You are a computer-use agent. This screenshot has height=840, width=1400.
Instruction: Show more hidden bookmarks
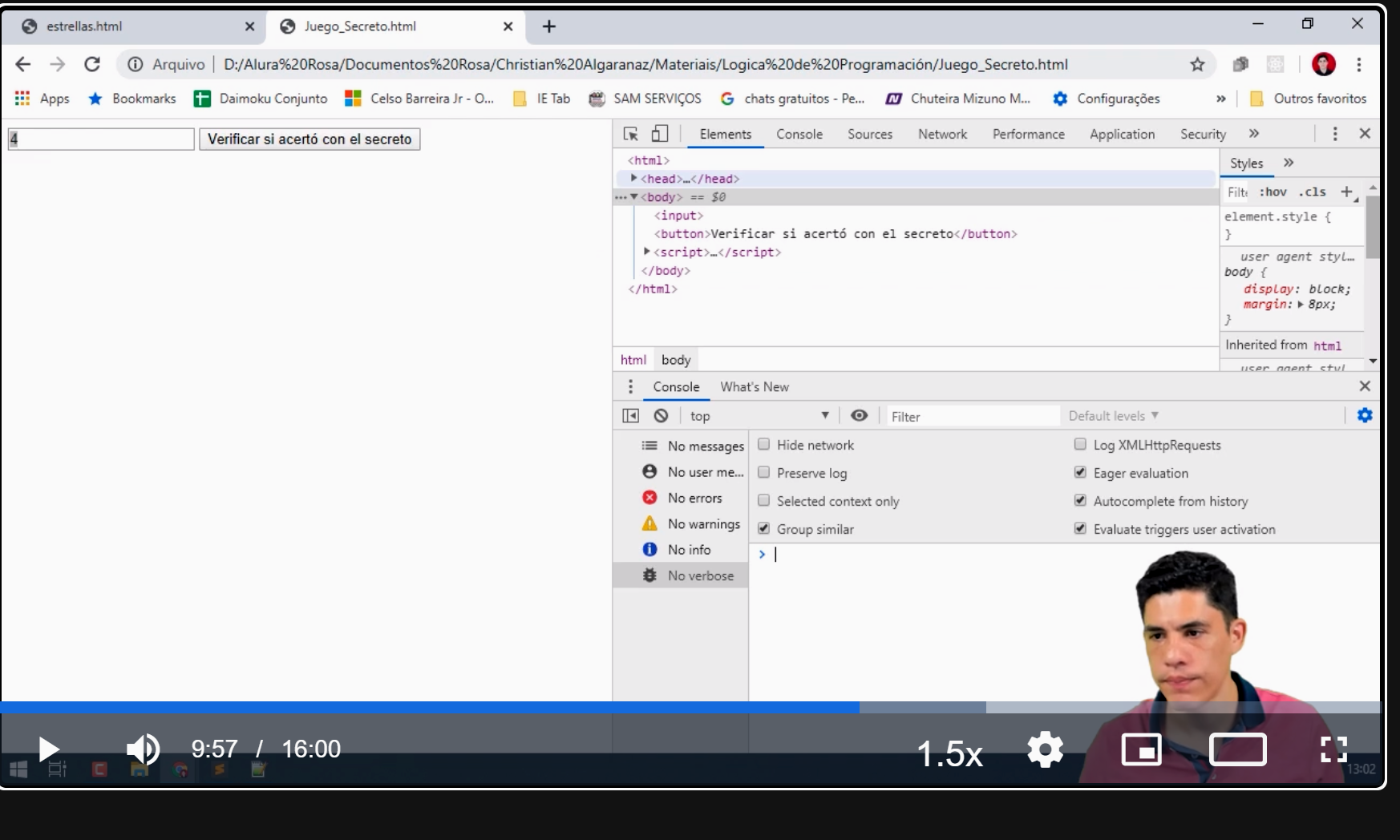pyautogui.click(x=1221, y=99)
